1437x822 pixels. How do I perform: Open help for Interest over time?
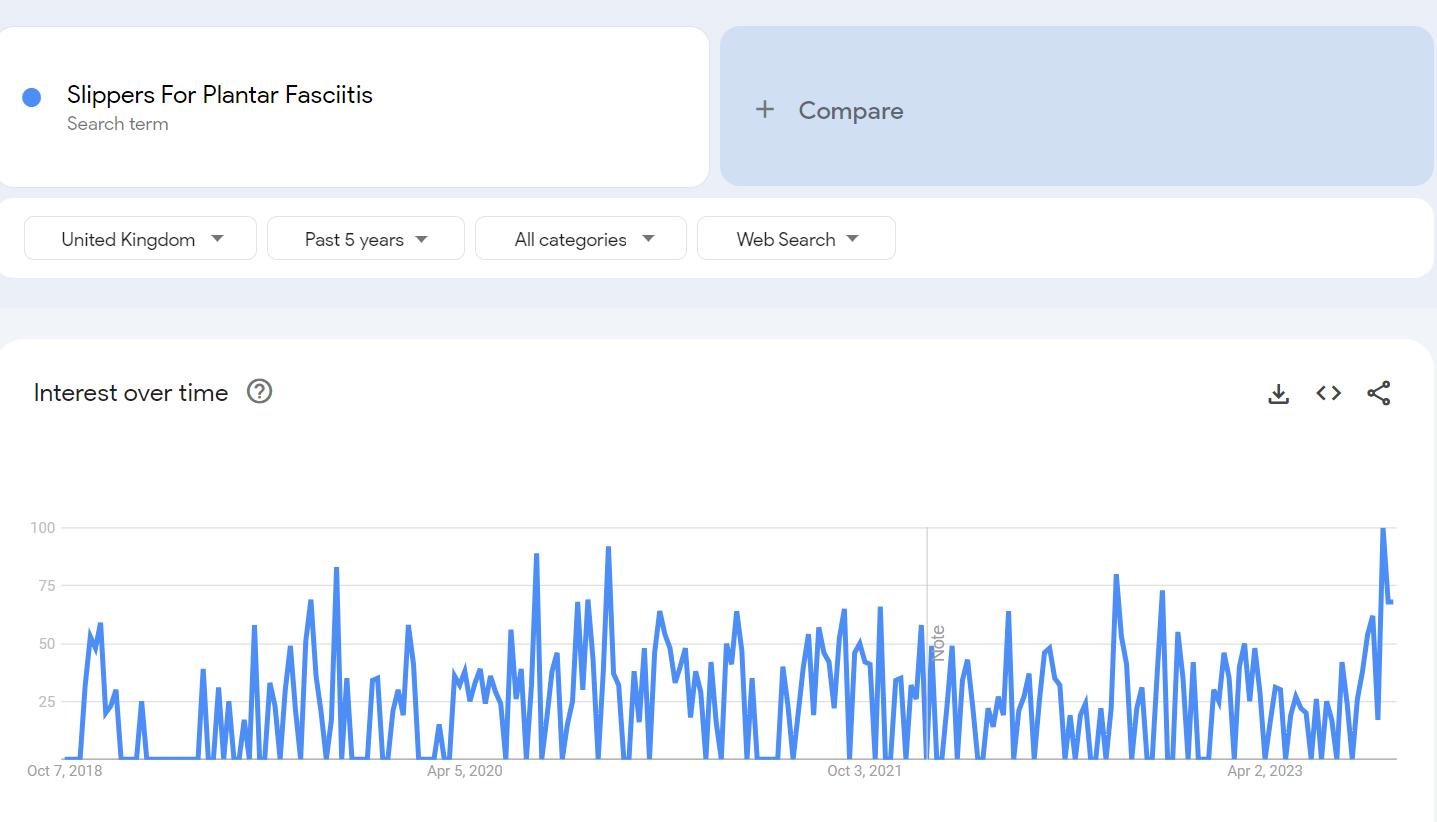260,392
